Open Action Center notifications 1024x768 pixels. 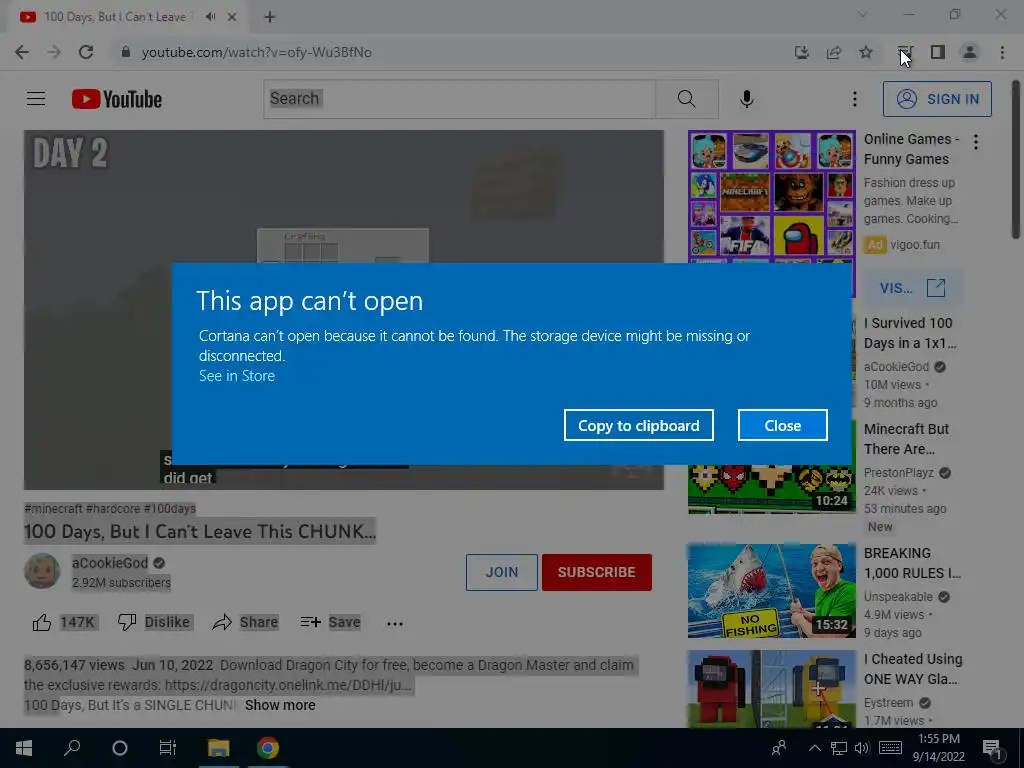coord(991,749)
